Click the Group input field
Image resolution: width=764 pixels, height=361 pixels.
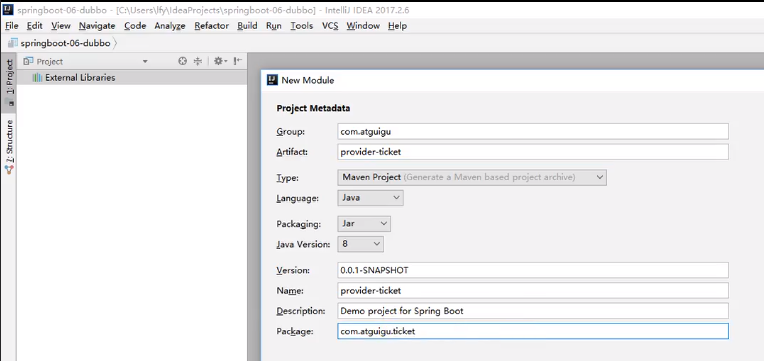coord(533,132)
